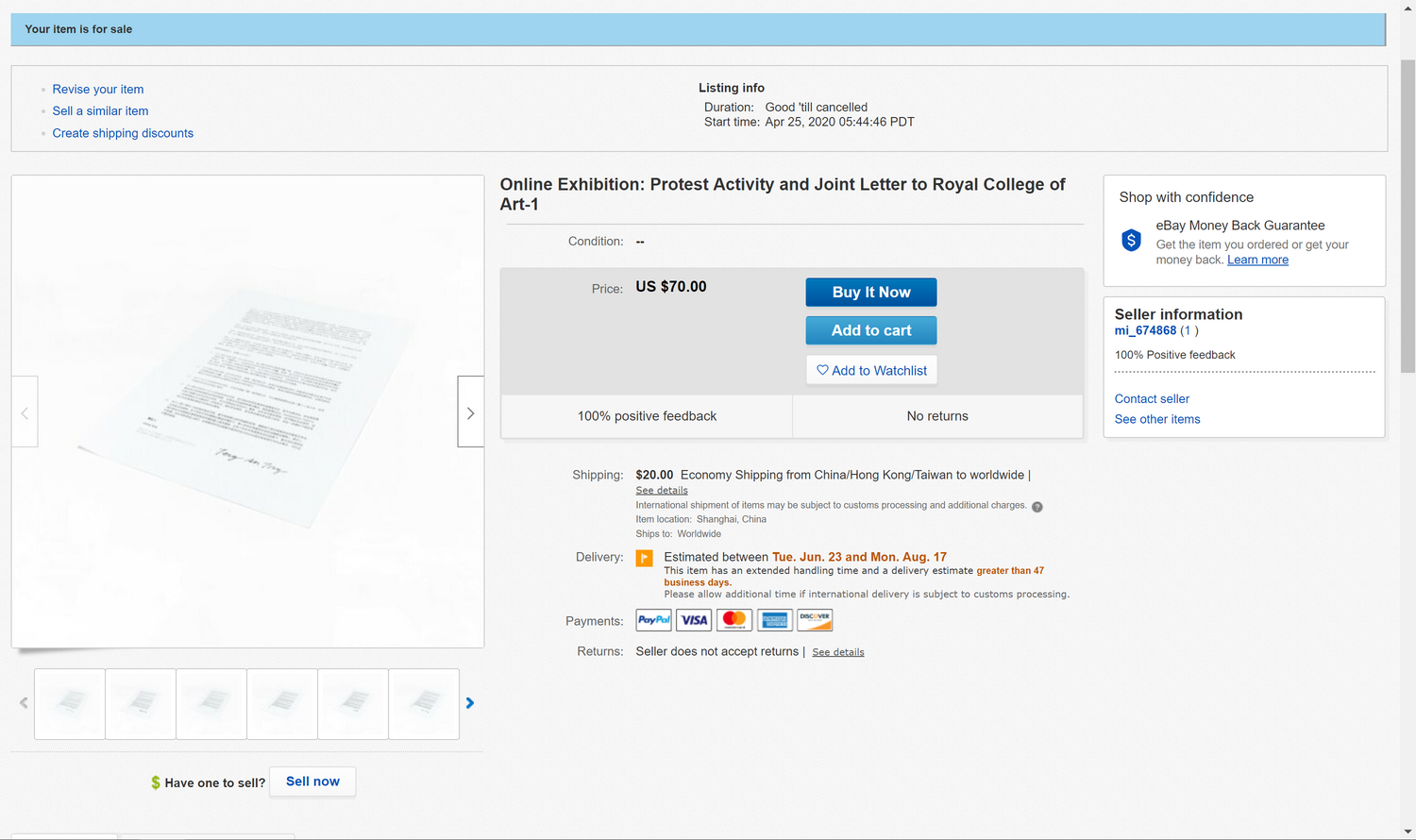Click the 'Seller information' heading
Screen dimensions: 1416x840
(1178, 314)
